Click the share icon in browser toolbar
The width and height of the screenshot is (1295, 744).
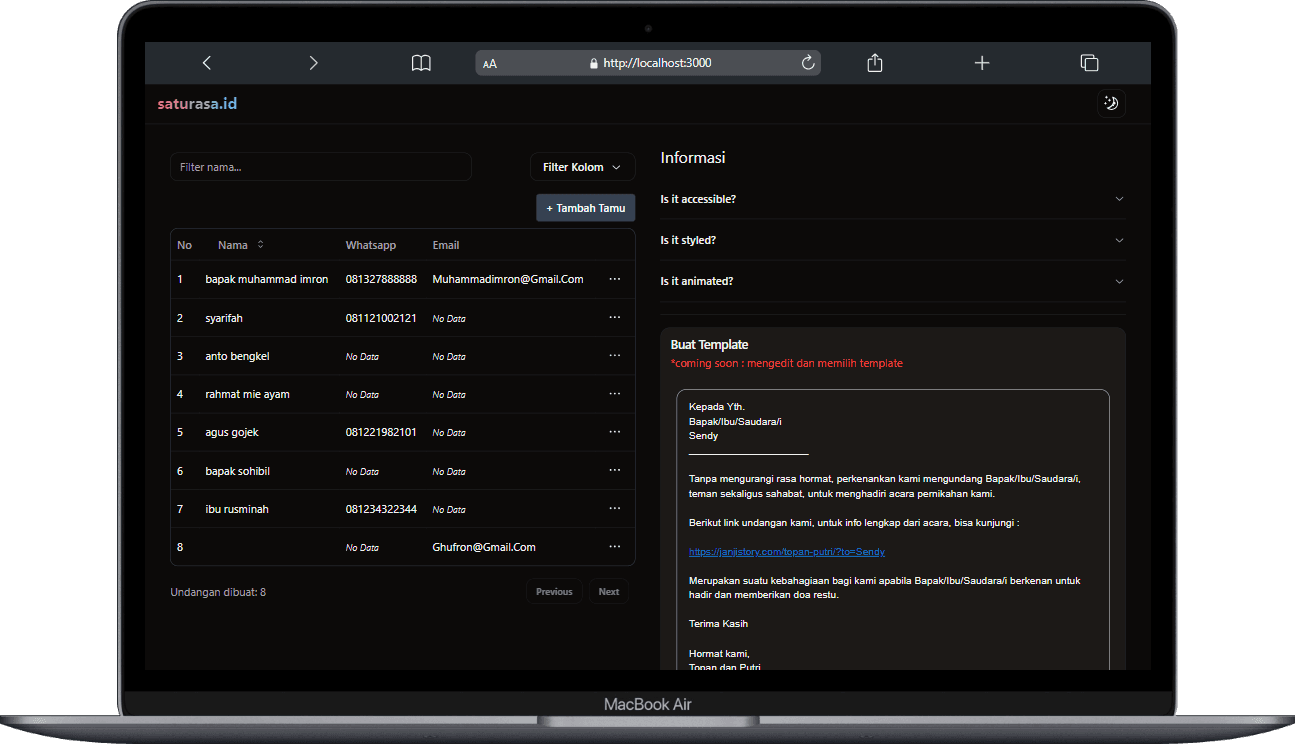click(x=875, y=63)
